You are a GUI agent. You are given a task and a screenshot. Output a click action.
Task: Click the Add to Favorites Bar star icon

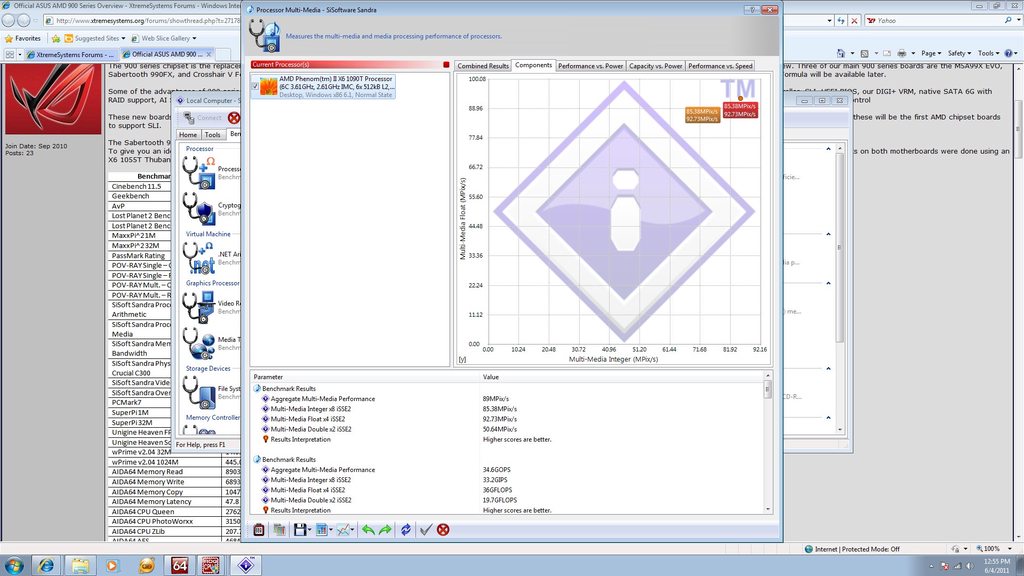56,39
